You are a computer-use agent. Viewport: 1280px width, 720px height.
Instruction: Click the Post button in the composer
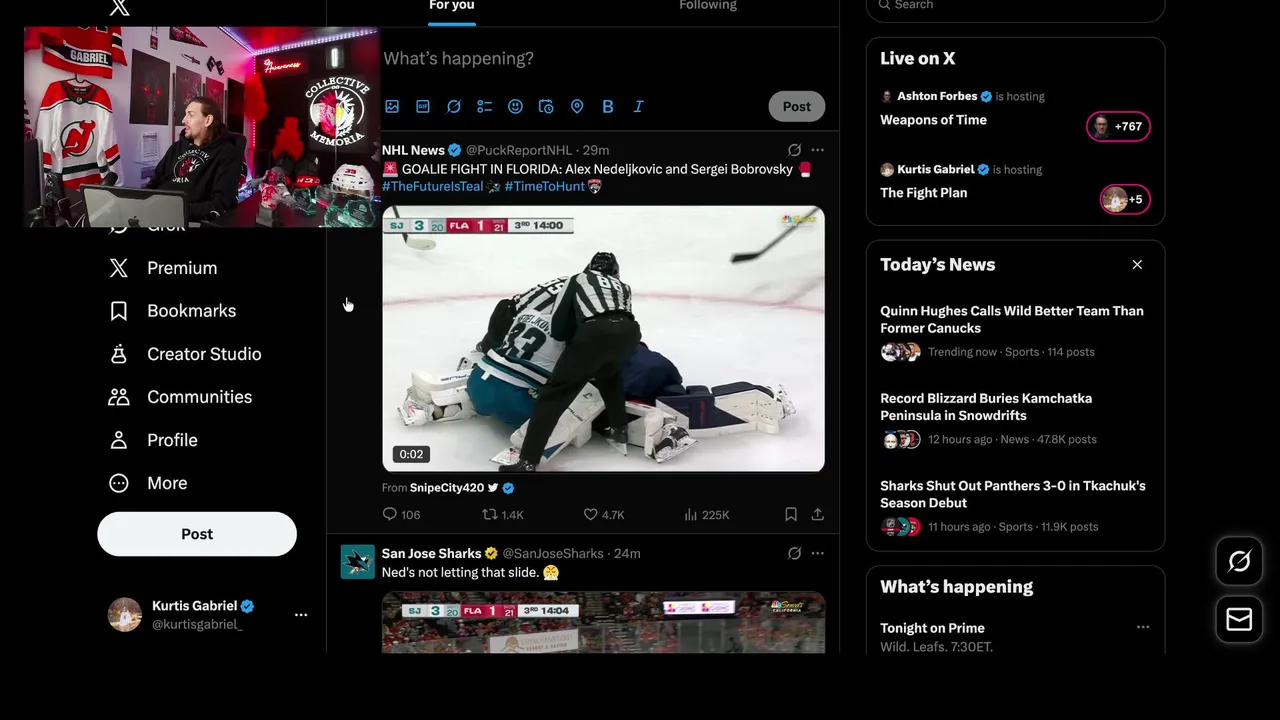[x=797, y=106]
